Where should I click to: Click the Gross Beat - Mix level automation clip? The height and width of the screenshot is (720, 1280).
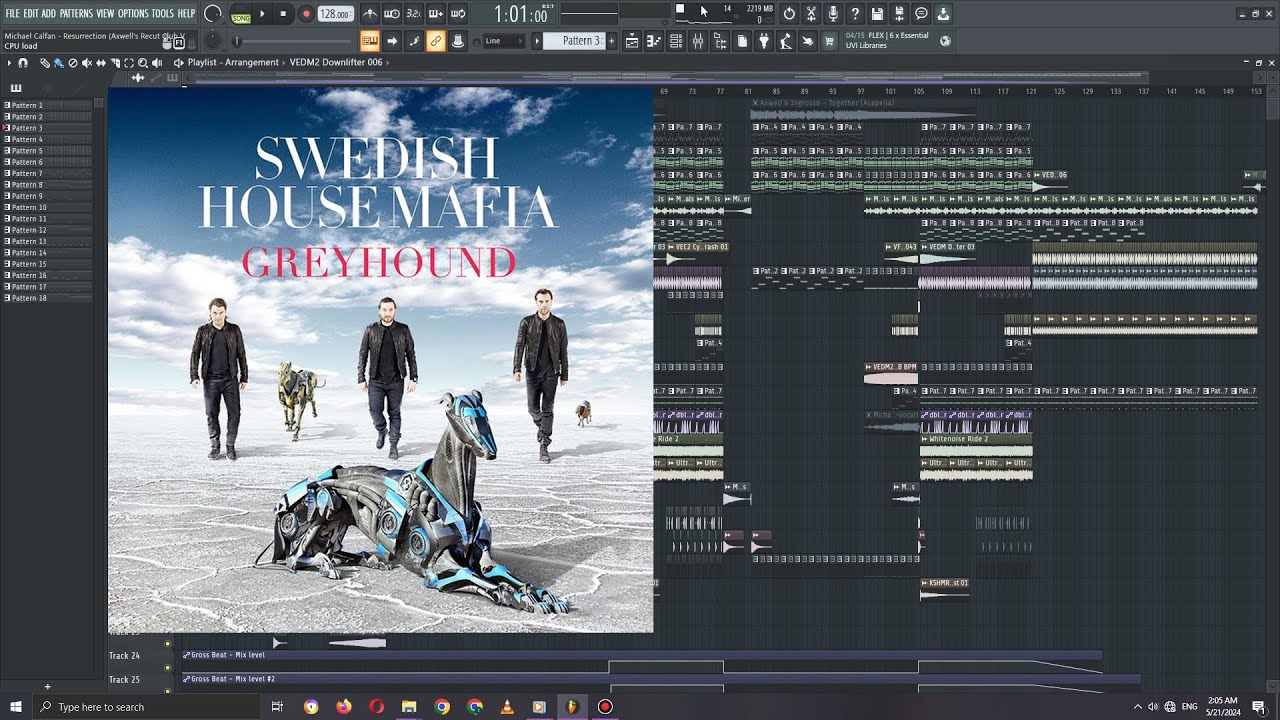[x=642, y=655]
